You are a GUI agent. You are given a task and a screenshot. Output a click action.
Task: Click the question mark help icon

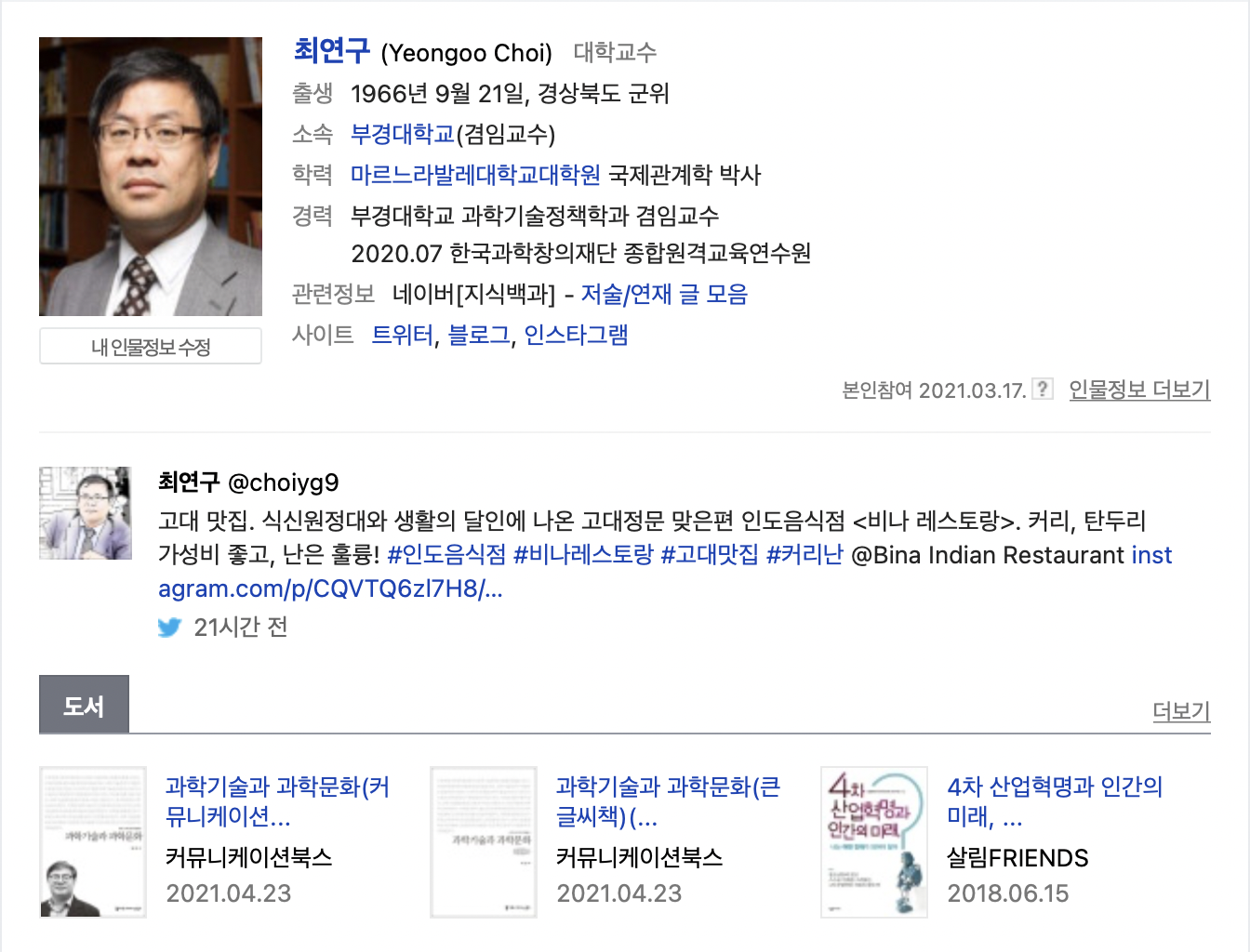(x=1044, y=389)
